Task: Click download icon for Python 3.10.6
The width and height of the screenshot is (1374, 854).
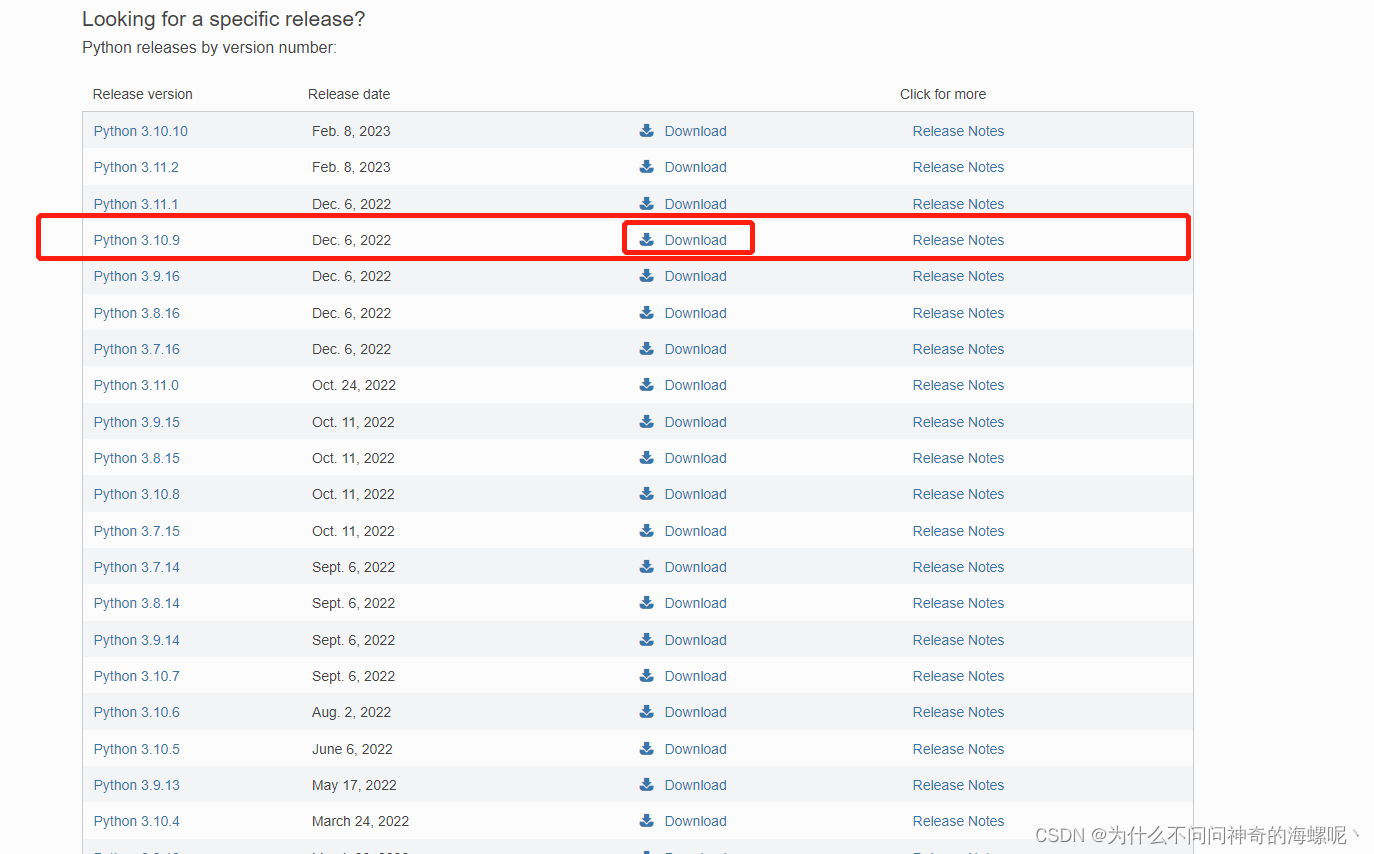Action: click(x=647, y=711)
